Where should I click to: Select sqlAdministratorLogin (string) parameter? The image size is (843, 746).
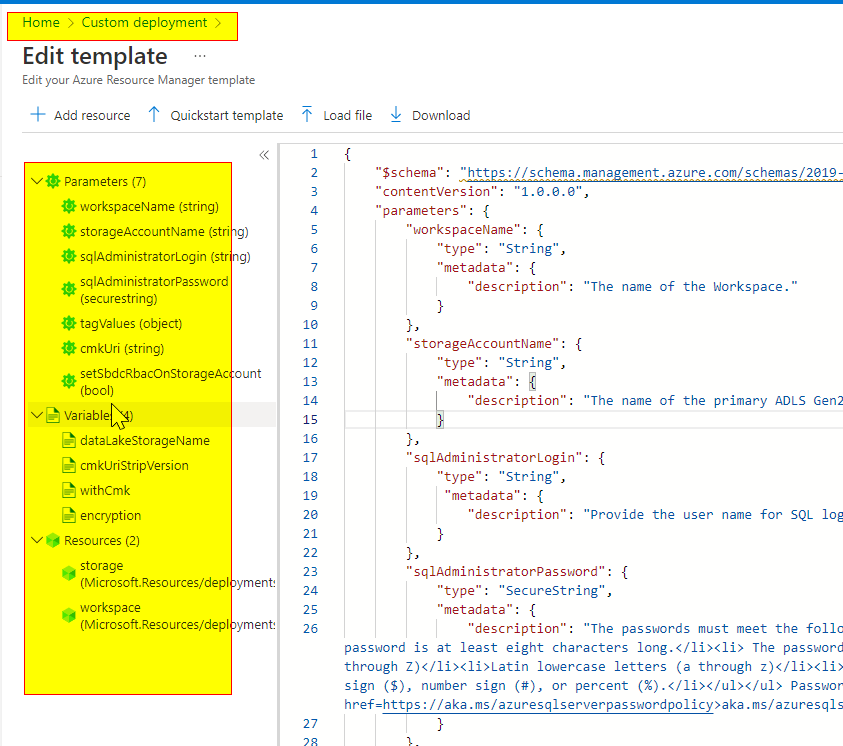click(165, 257)
